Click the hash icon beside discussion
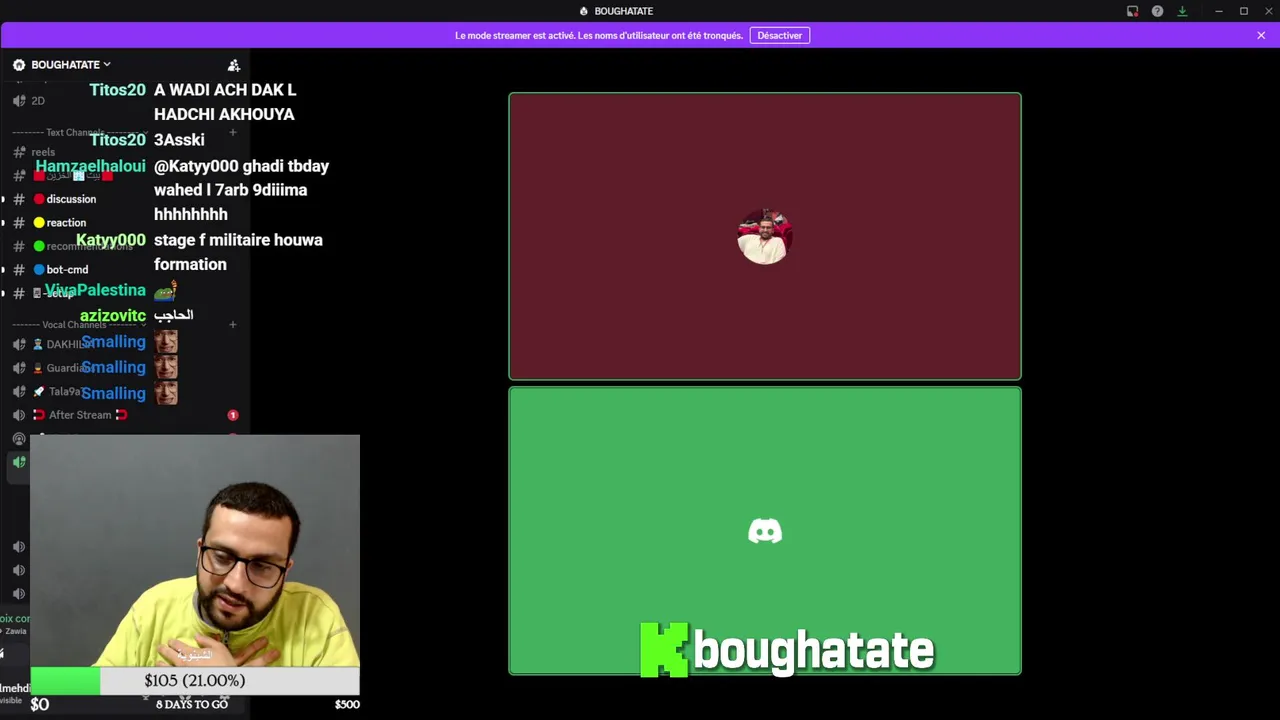 point(19,199)
